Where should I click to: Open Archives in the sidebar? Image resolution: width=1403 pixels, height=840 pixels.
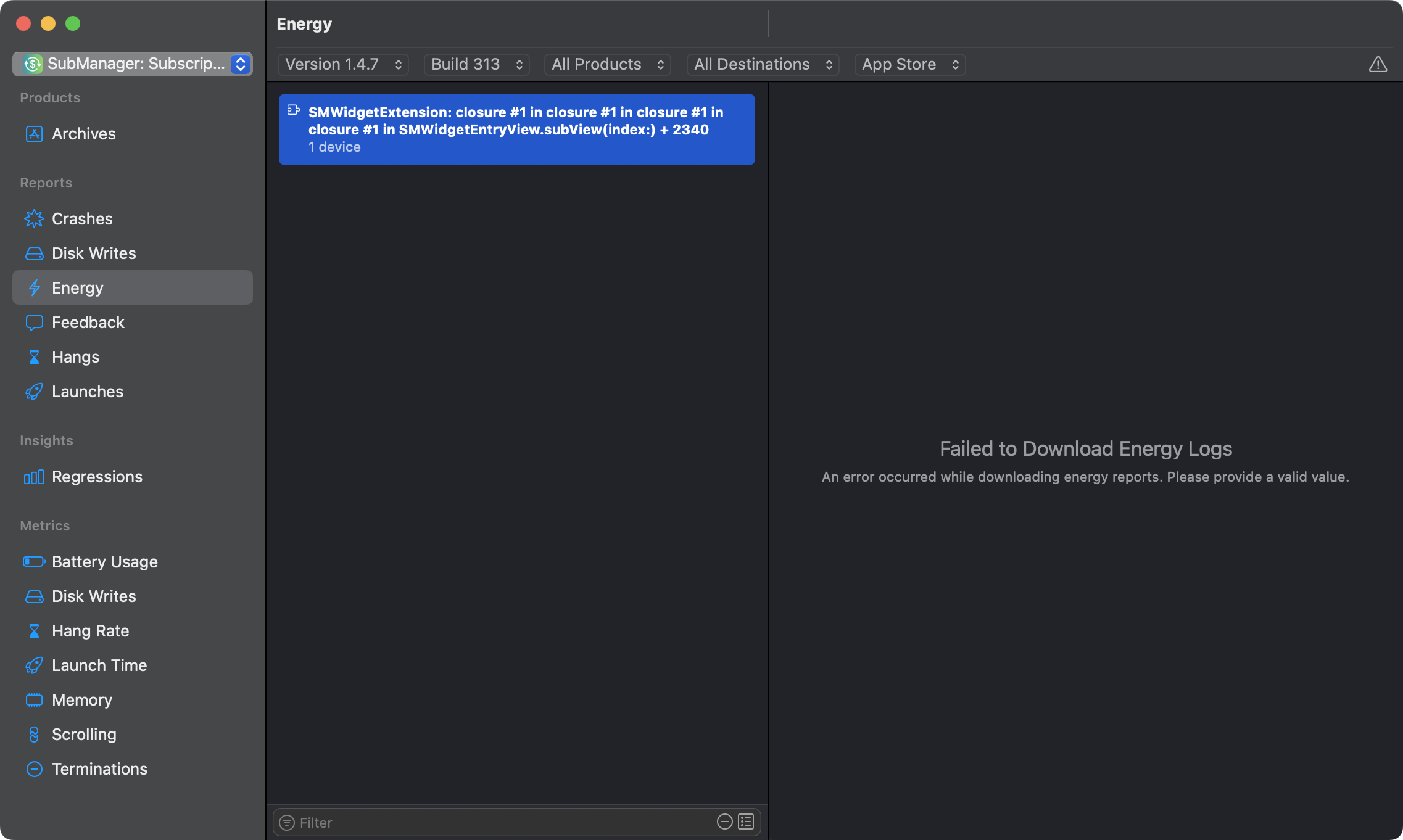tap(133, 134)
